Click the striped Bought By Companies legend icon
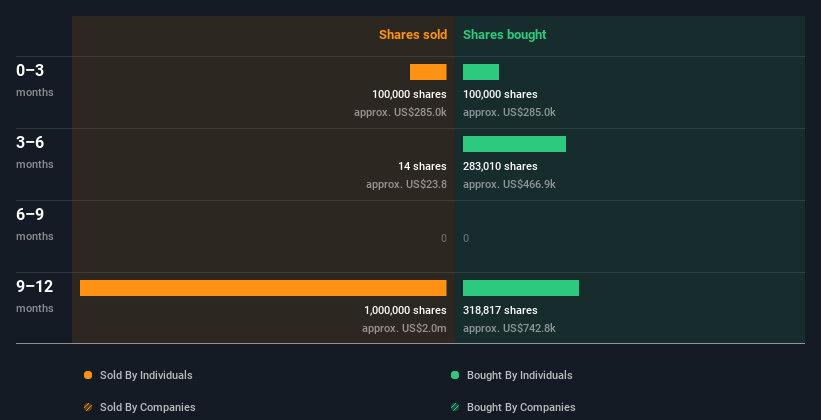The image size is (821, 420). (x=455, y=407)
